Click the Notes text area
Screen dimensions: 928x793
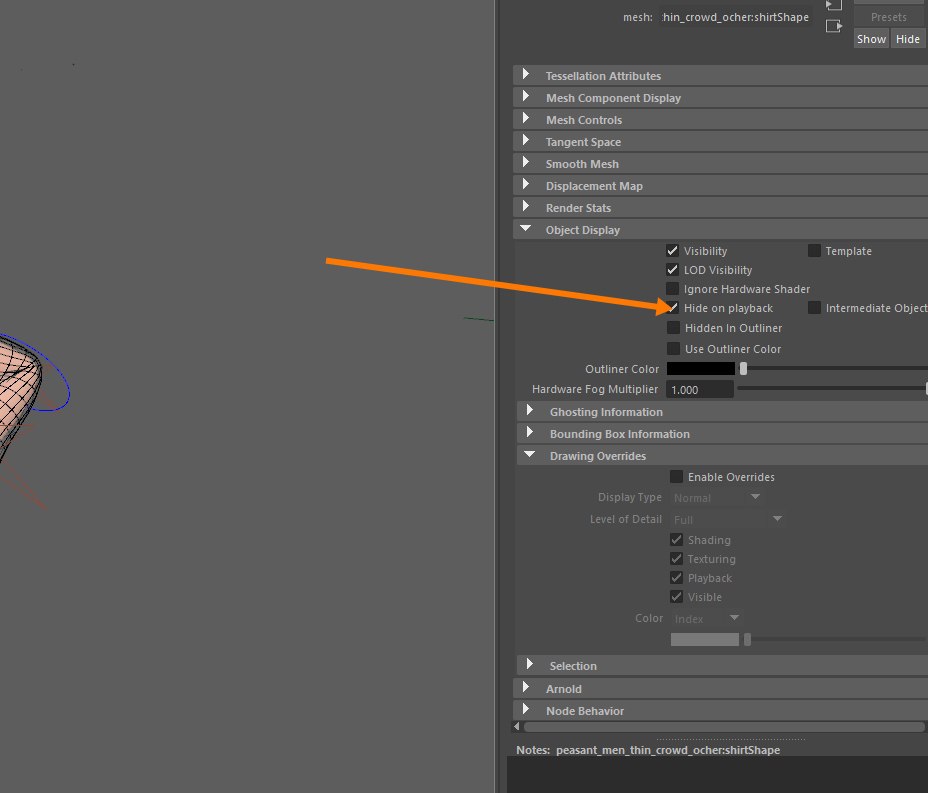pos(717,775)
